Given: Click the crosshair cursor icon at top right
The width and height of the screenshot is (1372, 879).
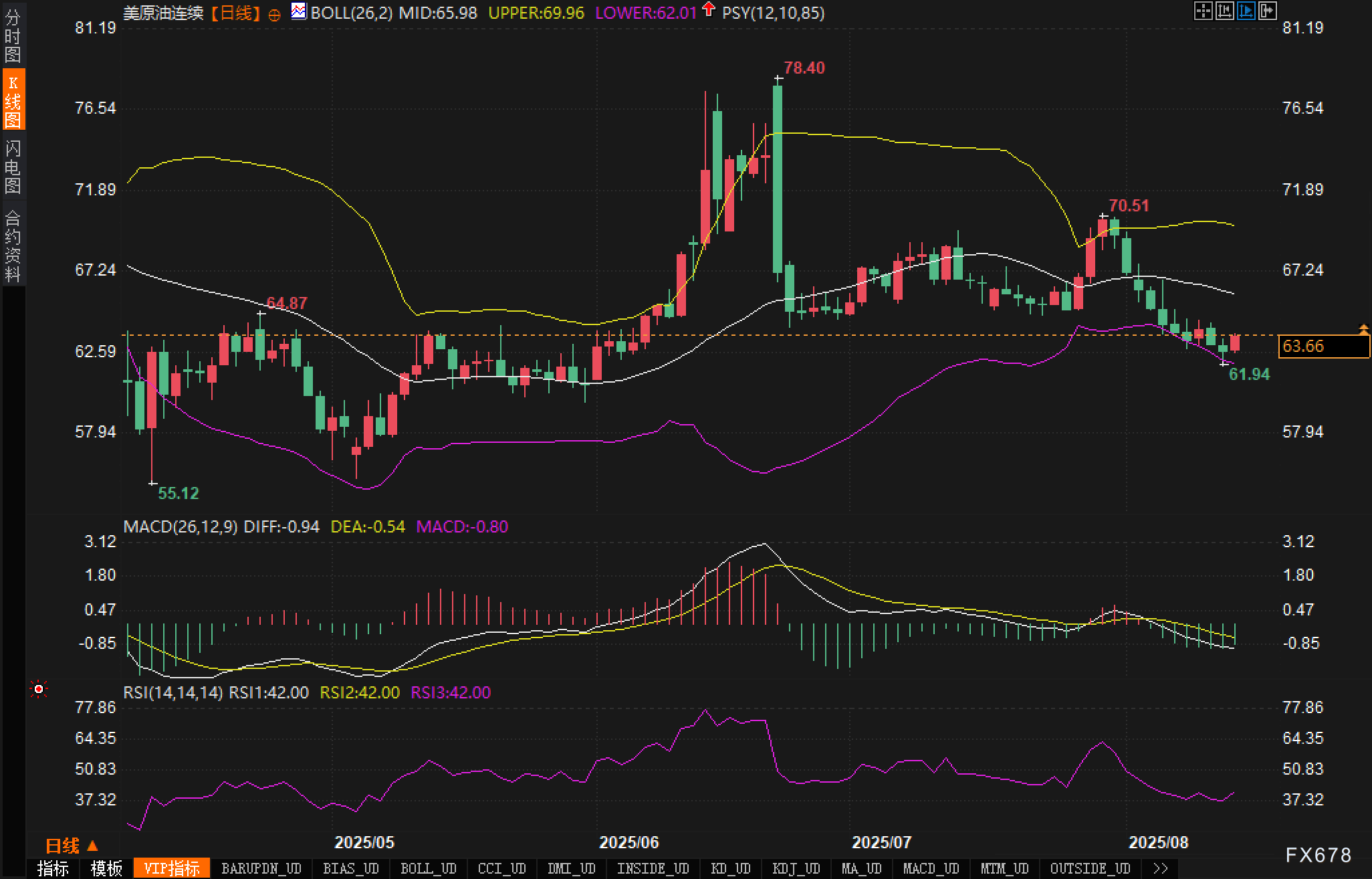Looking at the screenshot, I should pos(1203,11).
